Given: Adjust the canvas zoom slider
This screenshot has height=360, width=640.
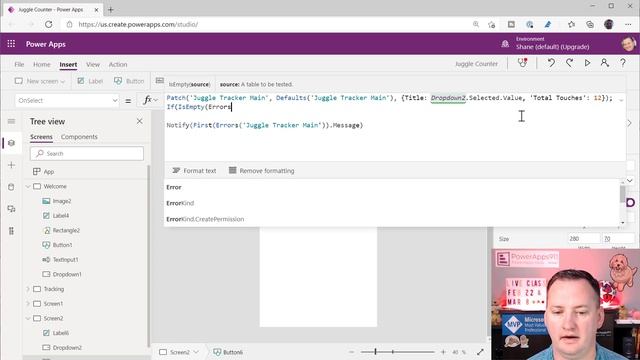Looking at the screenshot, I should coord(375,352).
